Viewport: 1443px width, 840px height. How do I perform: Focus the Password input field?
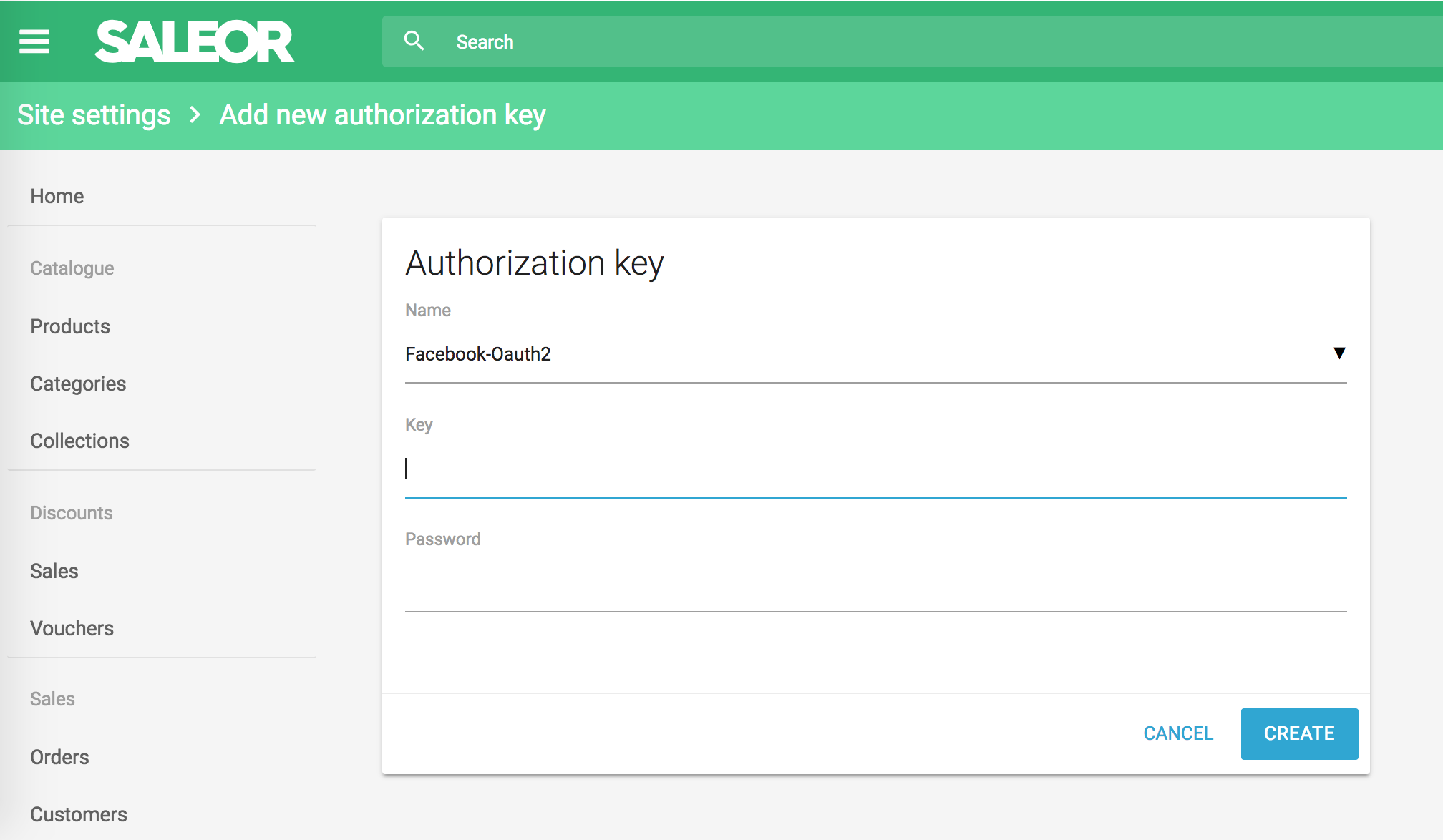[x=875, y=584]
